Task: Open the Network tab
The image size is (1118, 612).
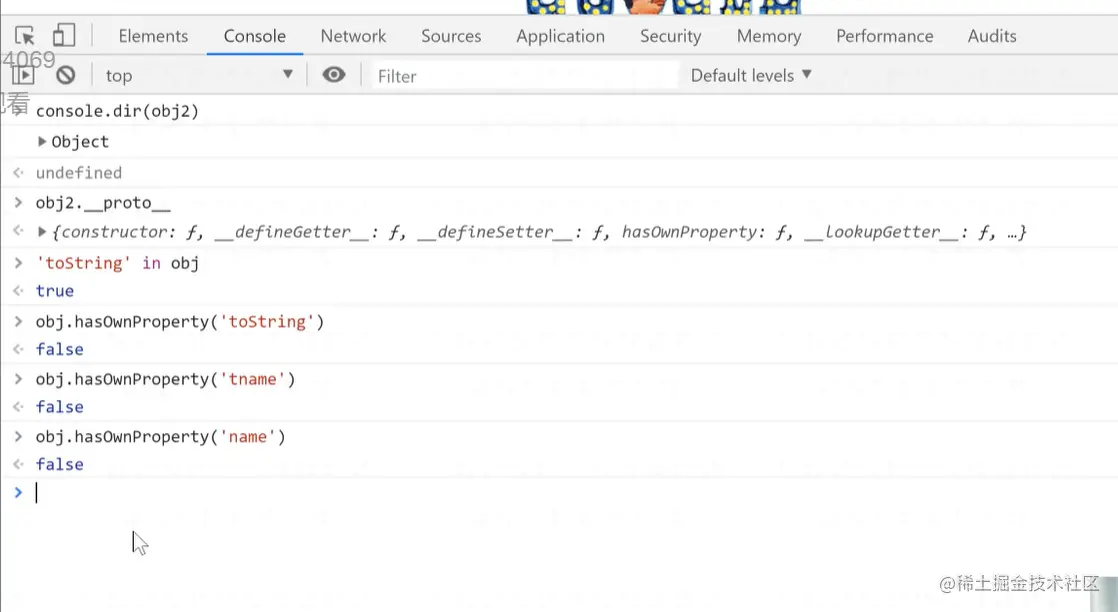Action: pos(353,36)
